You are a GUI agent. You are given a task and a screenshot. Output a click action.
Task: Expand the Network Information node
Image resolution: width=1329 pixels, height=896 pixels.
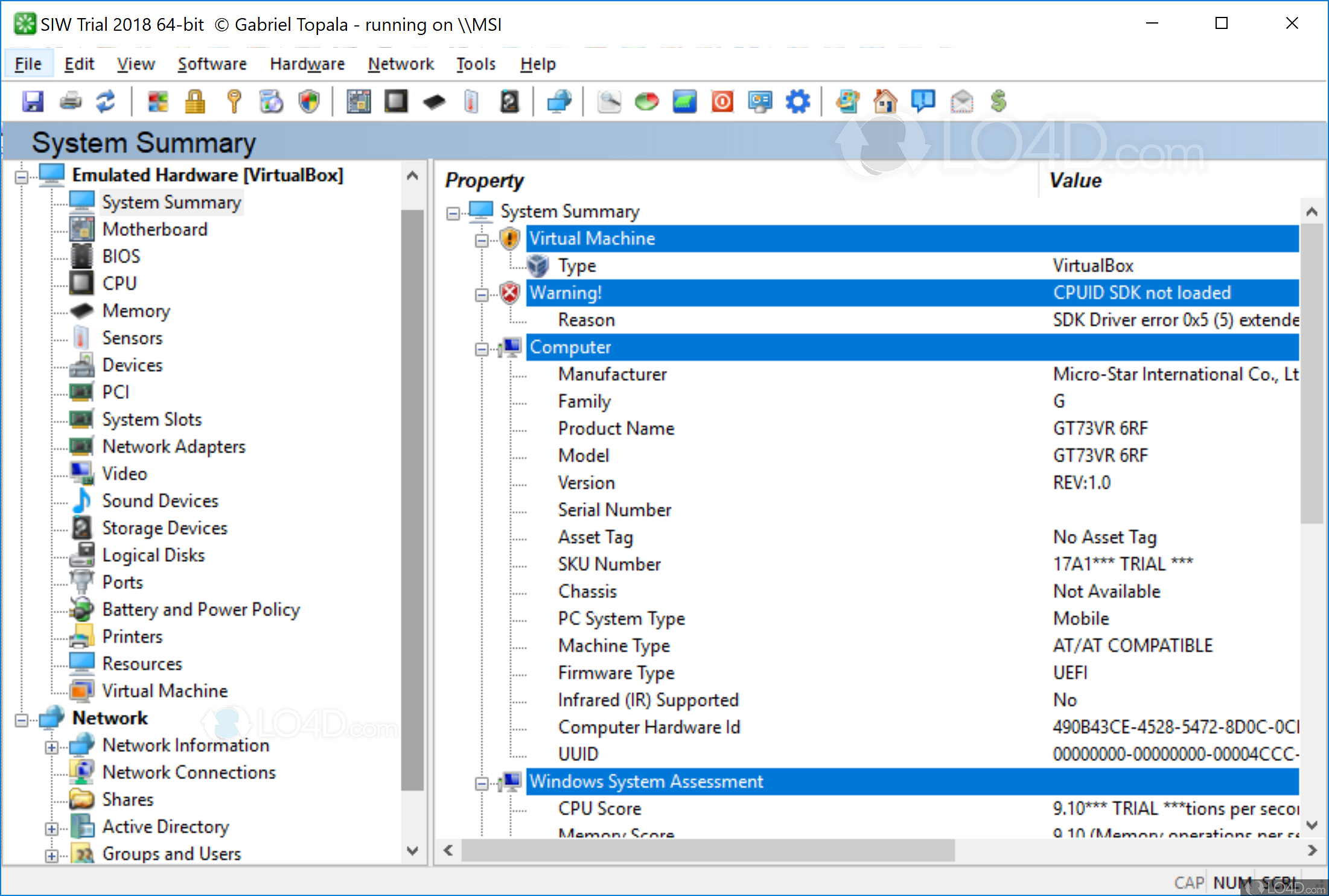52,747
